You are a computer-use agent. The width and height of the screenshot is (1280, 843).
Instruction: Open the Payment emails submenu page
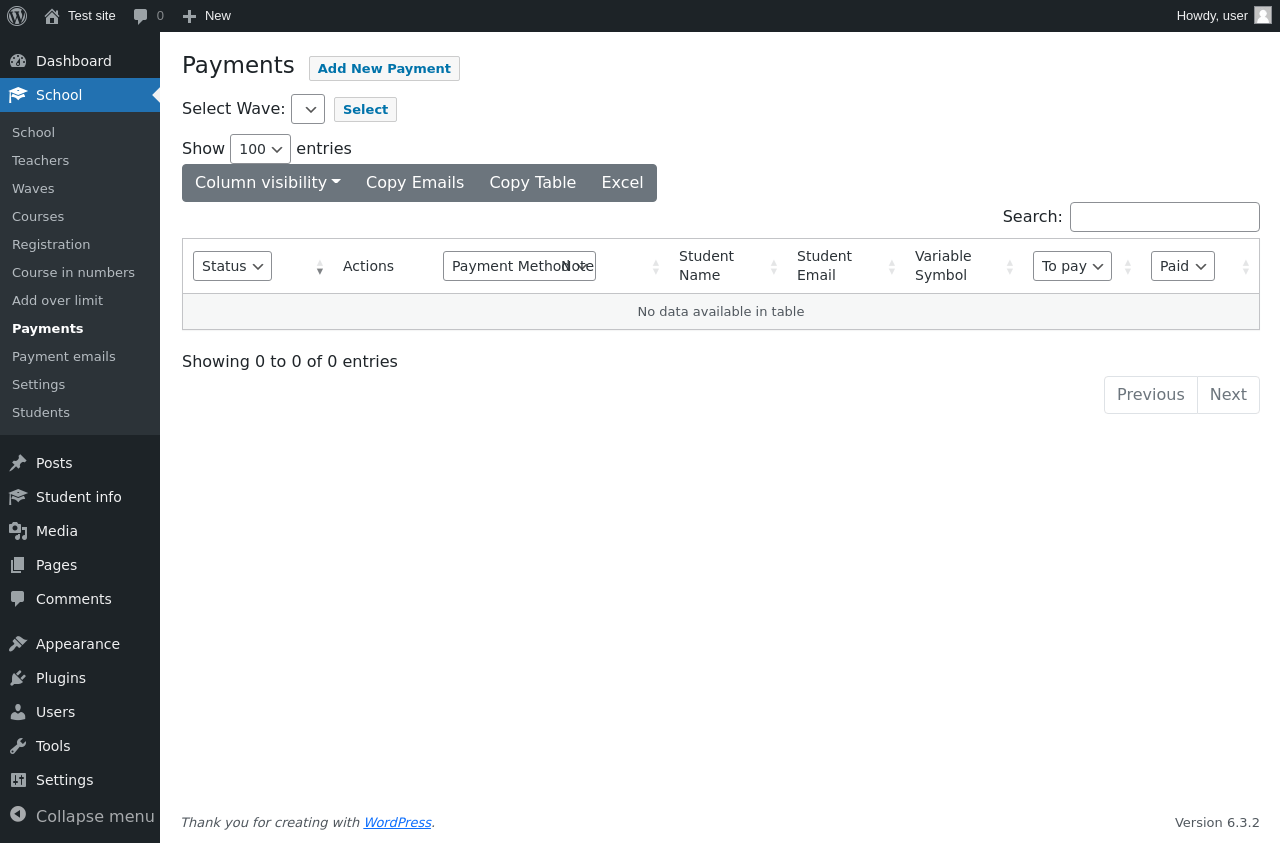pyautogui.click(x=64, y=356)
